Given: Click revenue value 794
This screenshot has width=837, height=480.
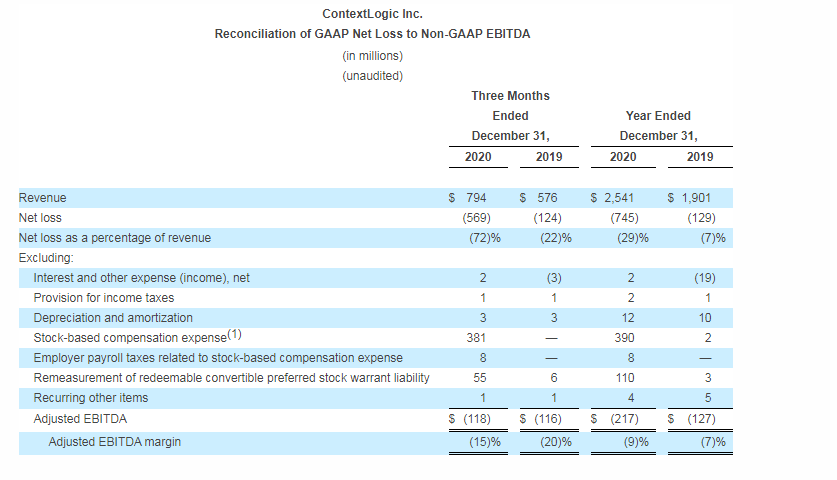Looking at the screenshot, I should coord(476,198).
